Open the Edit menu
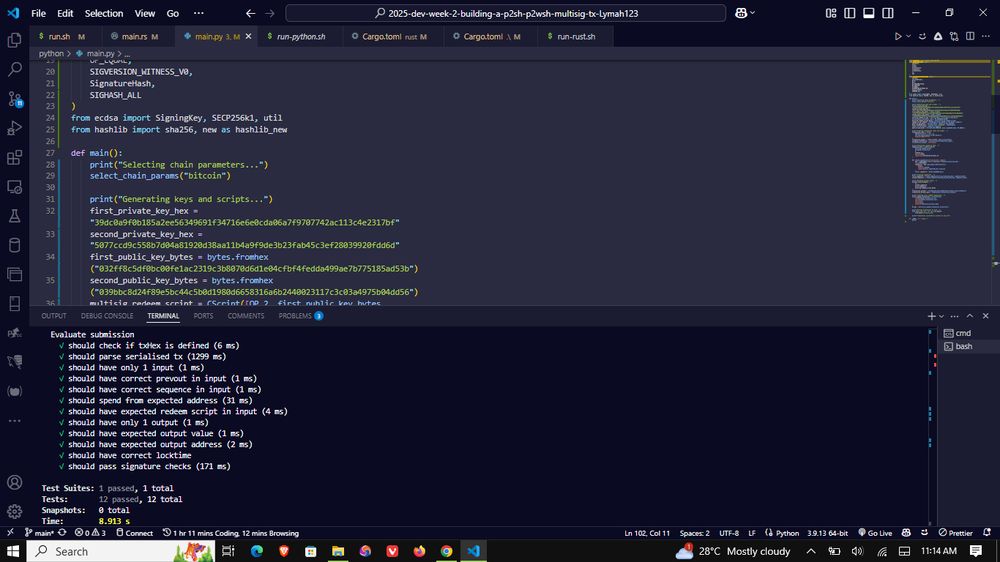1000x562 pixels. (x=65, y=13)
